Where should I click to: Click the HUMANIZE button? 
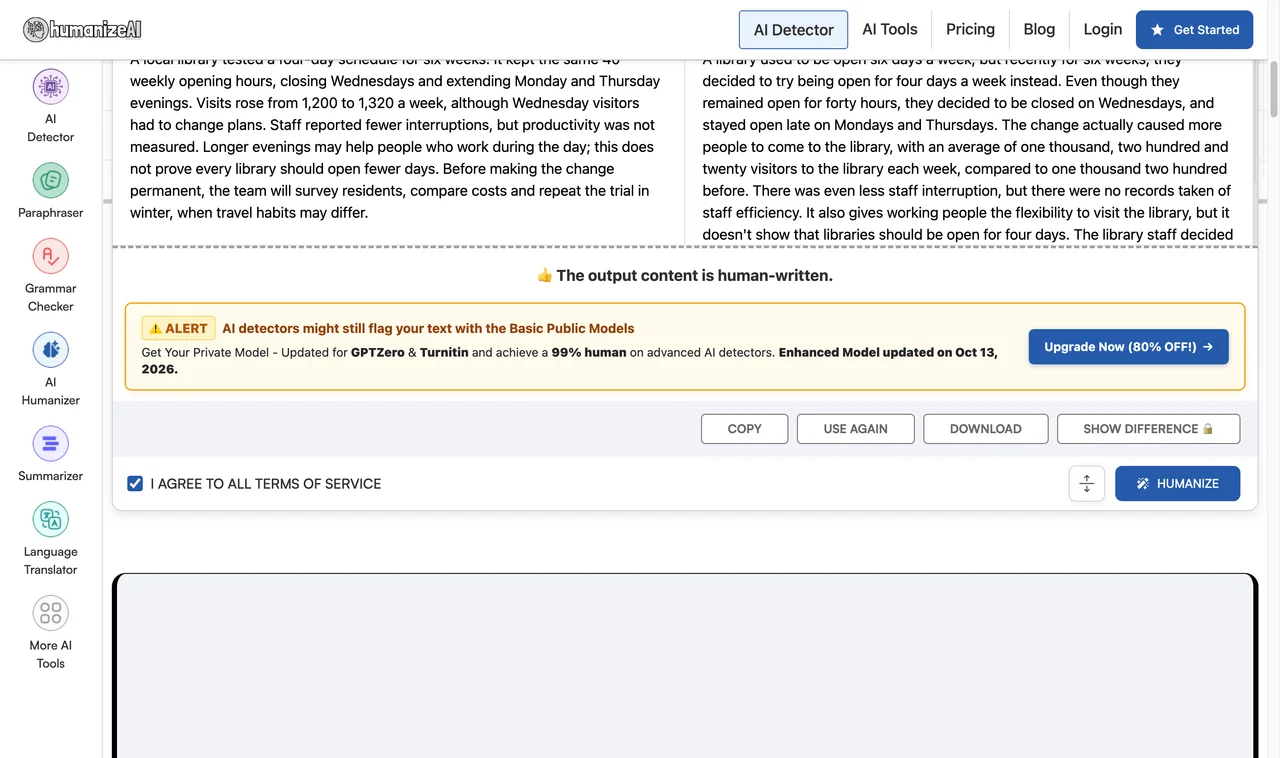coord(1177,483)
